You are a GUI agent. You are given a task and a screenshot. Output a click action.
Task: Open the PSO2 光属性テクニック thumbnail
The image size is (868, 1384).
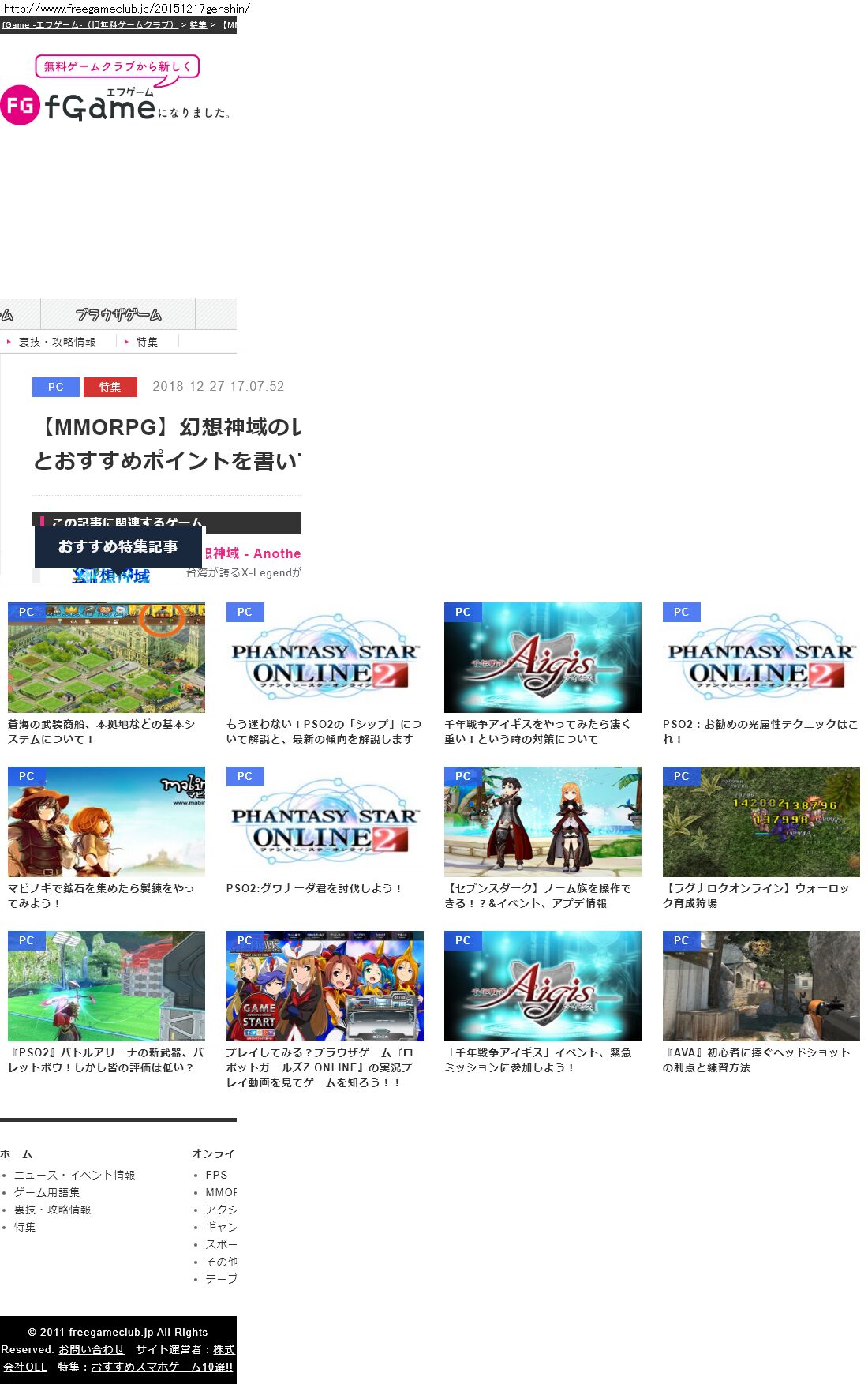point(761,658)
